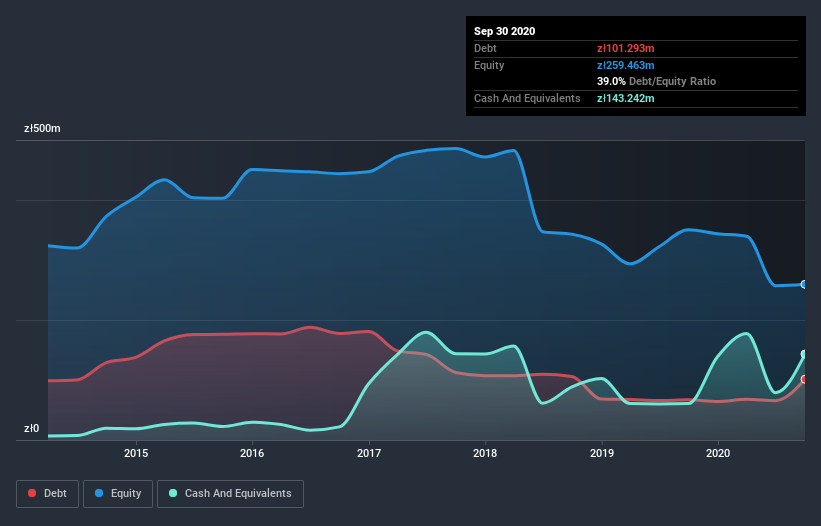Click the blue Equity endpoint marker
This screenshot has height=526, width=821.
(804, 284)
